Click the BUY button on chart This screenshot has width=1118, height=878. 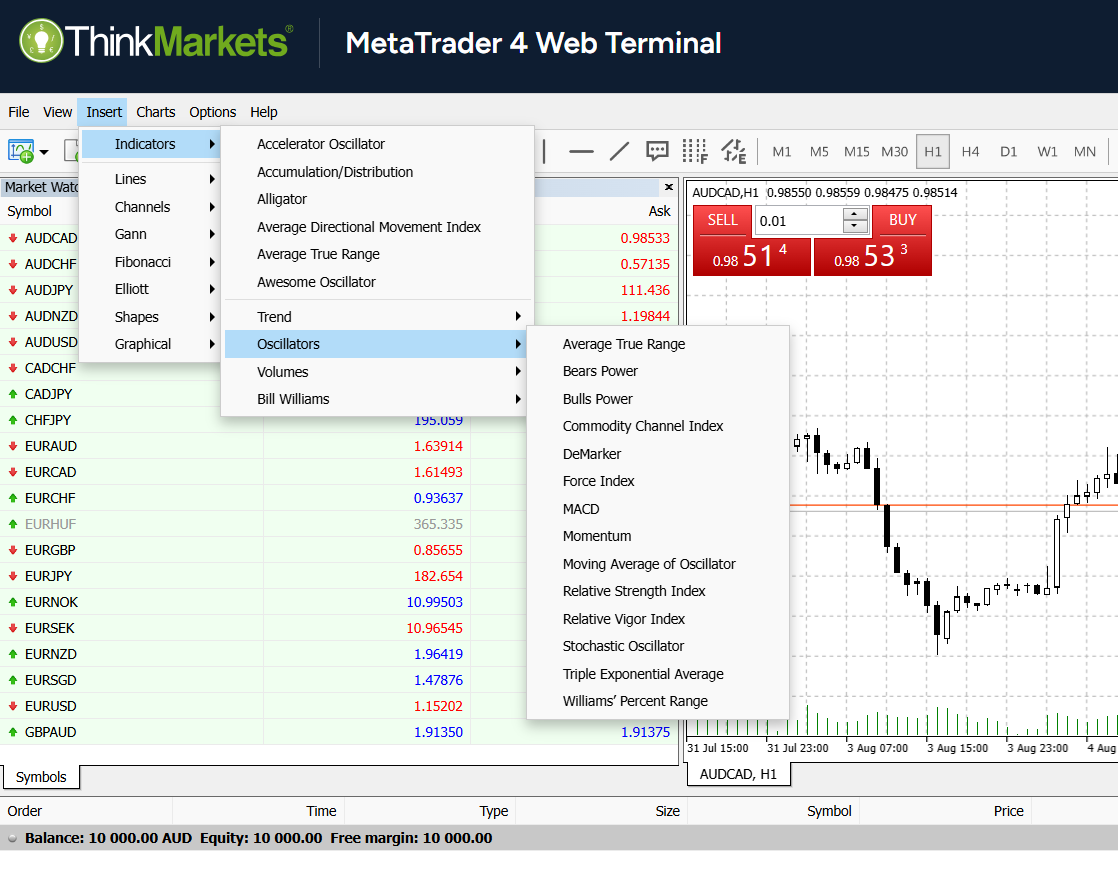pyautogui.click(x=902, y=220)
